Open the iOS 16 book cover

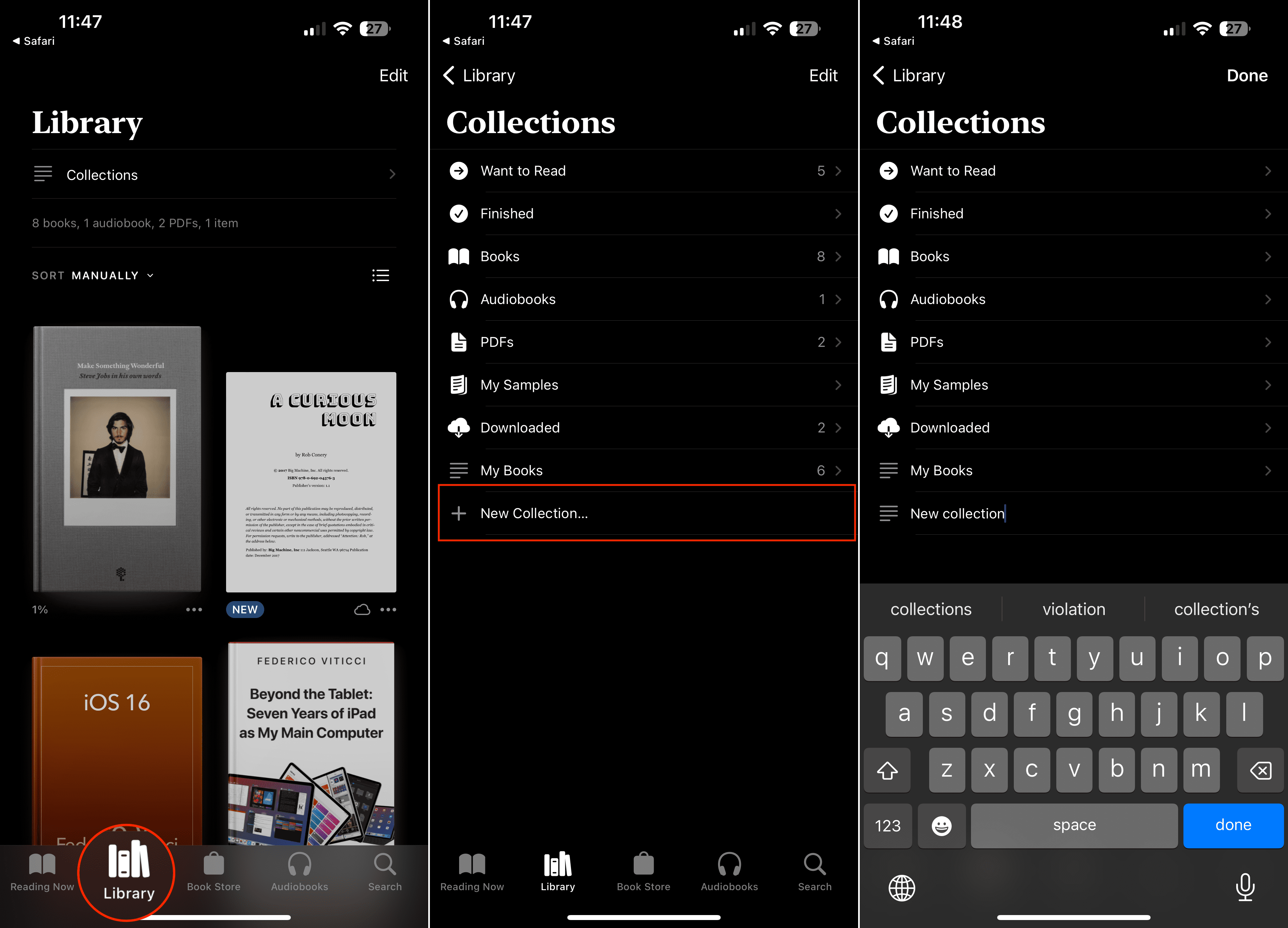pos(117,751)
